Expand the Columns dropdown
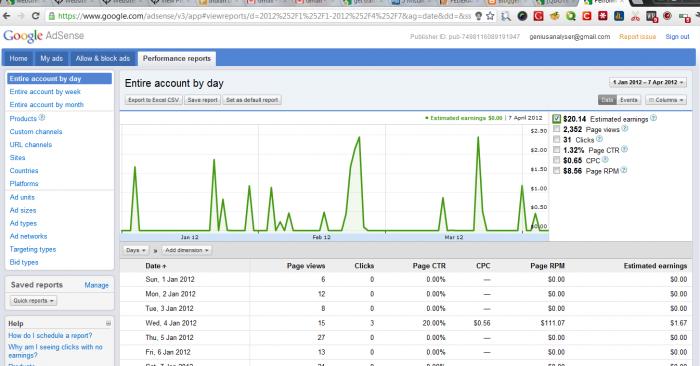The image size is (700, 366). click(666, 100)
